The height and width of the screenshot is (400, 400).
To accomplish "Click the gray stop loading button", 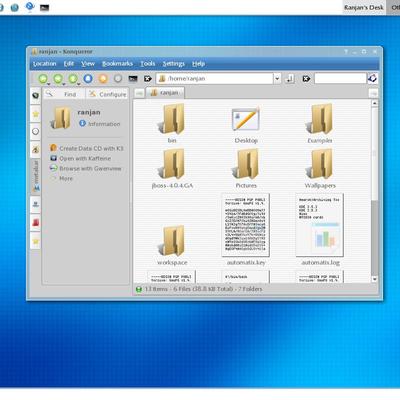I will pos(118,79).
